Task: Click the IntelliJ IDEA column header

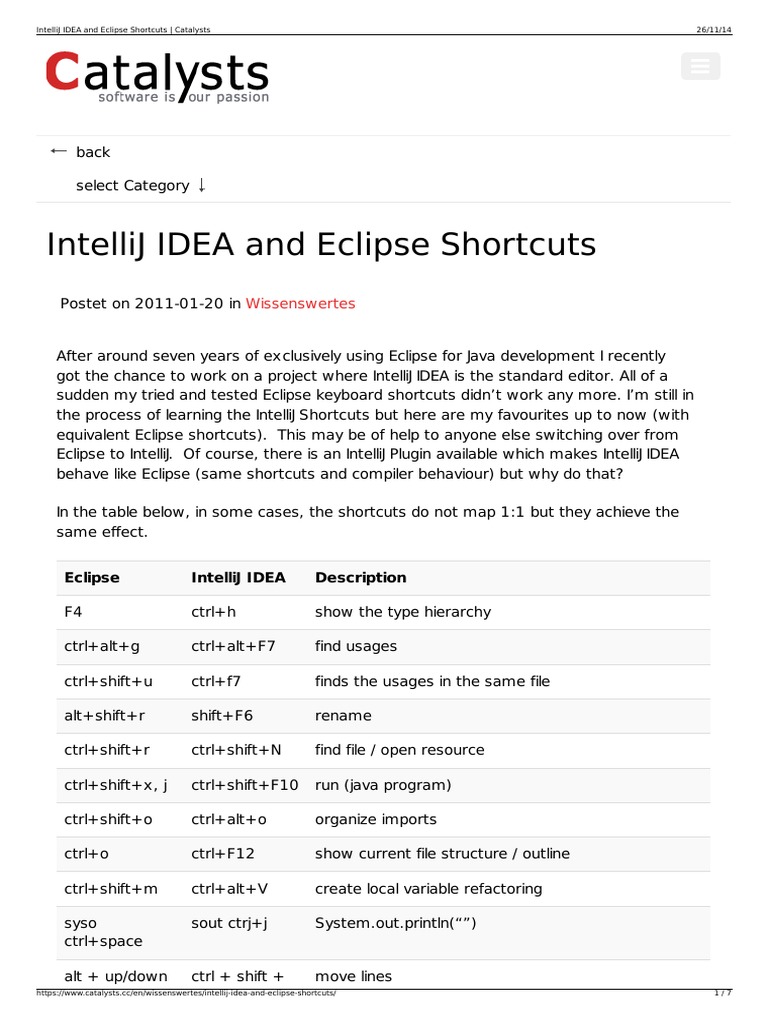Action: (238, 577)
